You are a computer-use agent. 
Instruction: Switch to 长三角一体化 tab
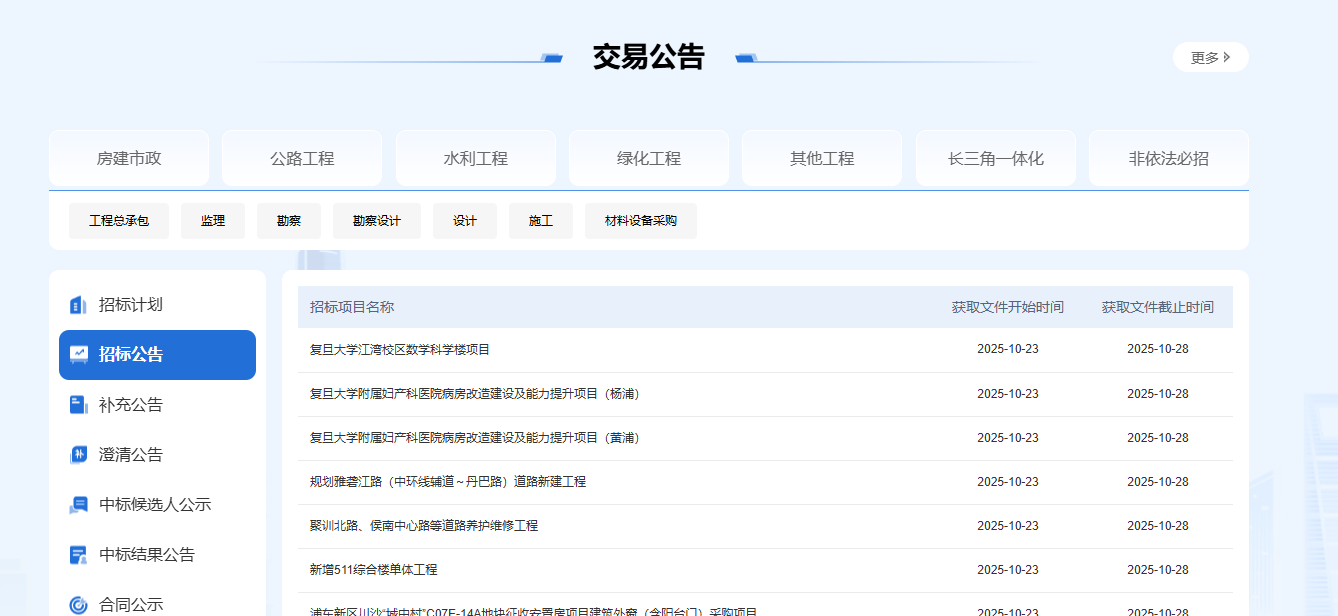(x=995, y=158)
